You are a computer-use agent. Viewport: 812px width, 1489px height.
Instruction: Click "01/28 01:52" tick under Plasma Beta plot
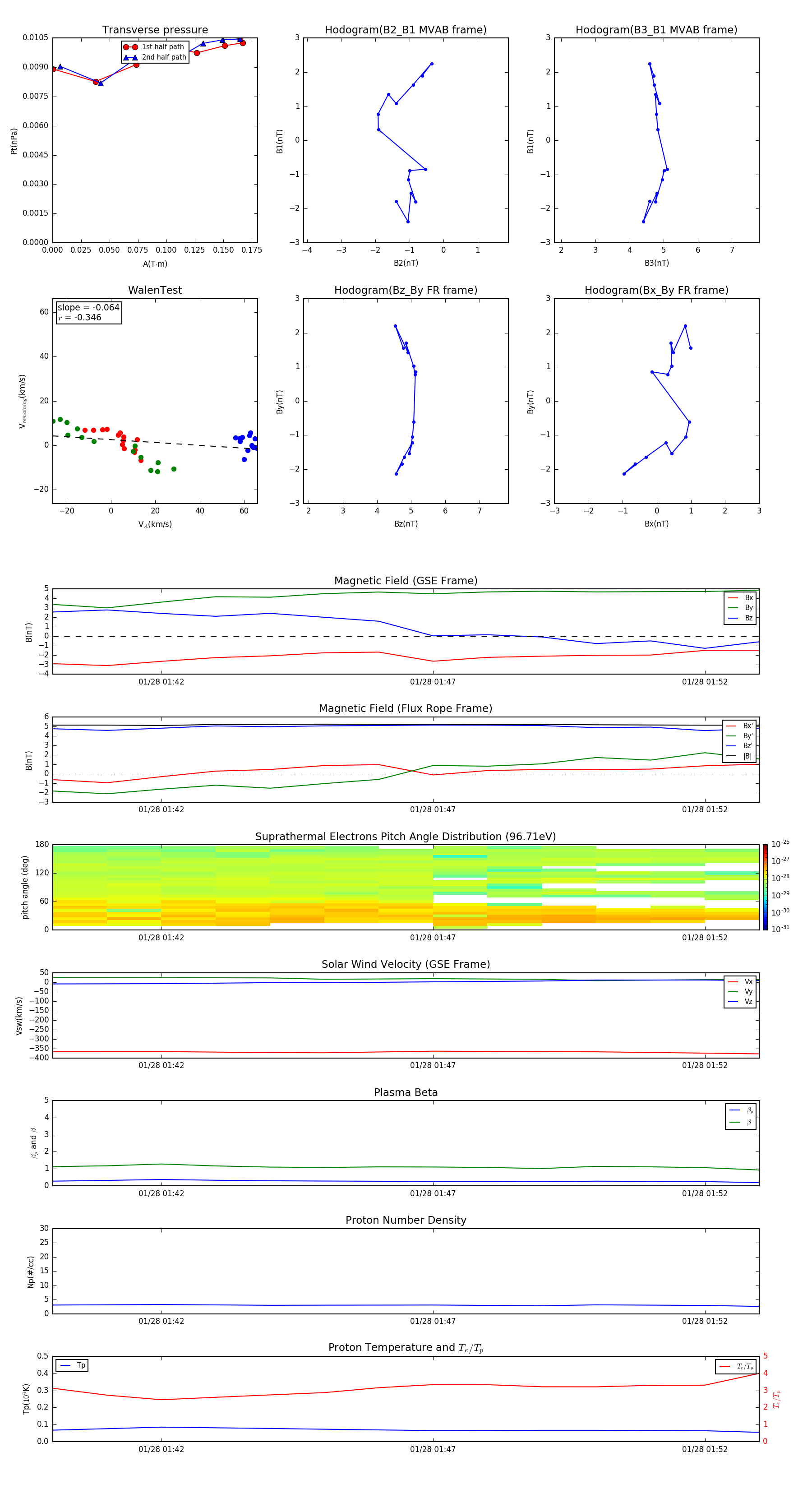(x=705, y=1193)
